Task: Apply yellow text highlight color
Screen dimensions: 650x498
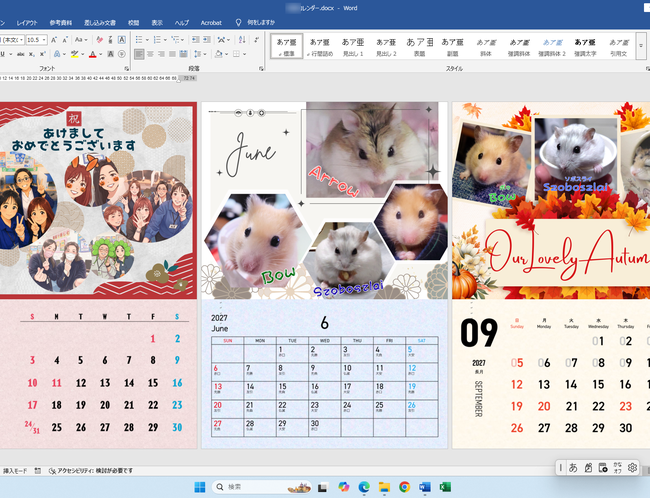Action: click(75, 54)
